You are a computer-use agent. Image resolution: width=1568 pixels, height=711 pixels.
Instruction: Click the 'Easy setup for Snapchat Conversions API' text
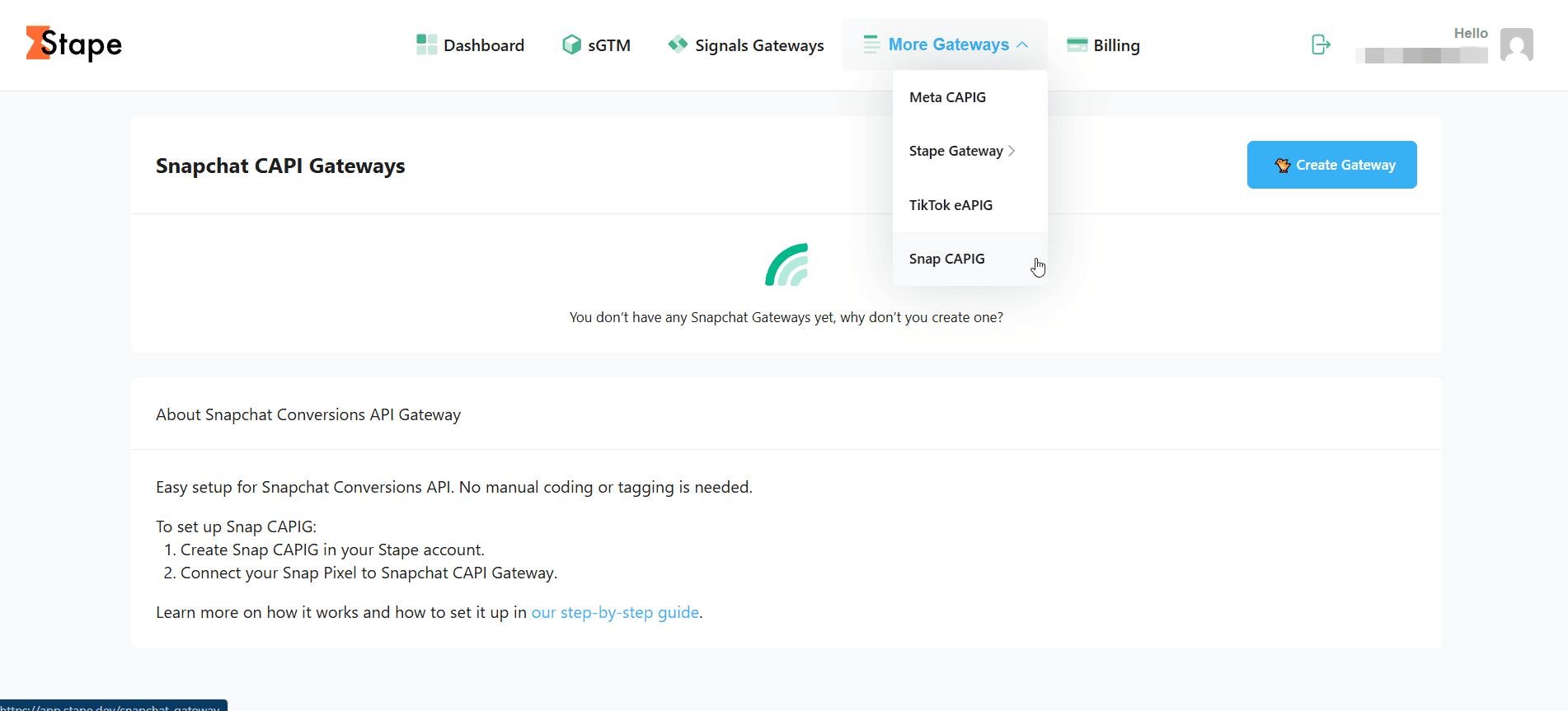pyautogui.click(x=454, y=487)
